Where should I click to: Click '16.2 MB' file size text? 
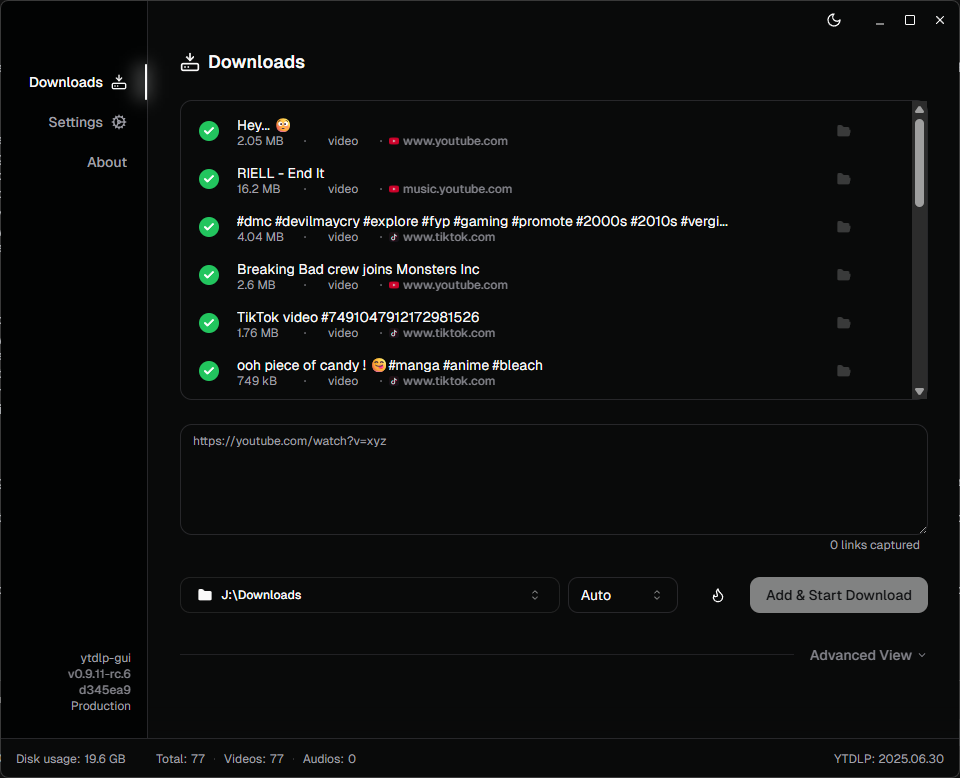(x=258, y=189)
